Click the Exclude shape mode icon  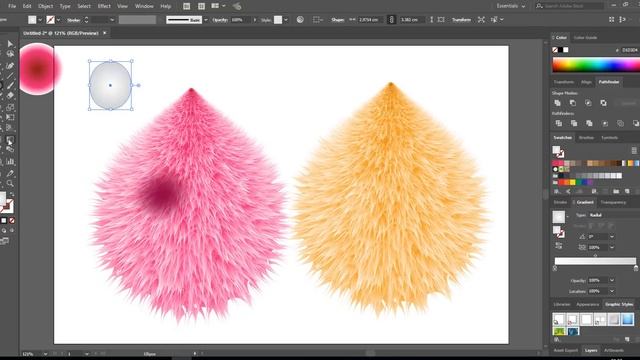coord(603,103)
